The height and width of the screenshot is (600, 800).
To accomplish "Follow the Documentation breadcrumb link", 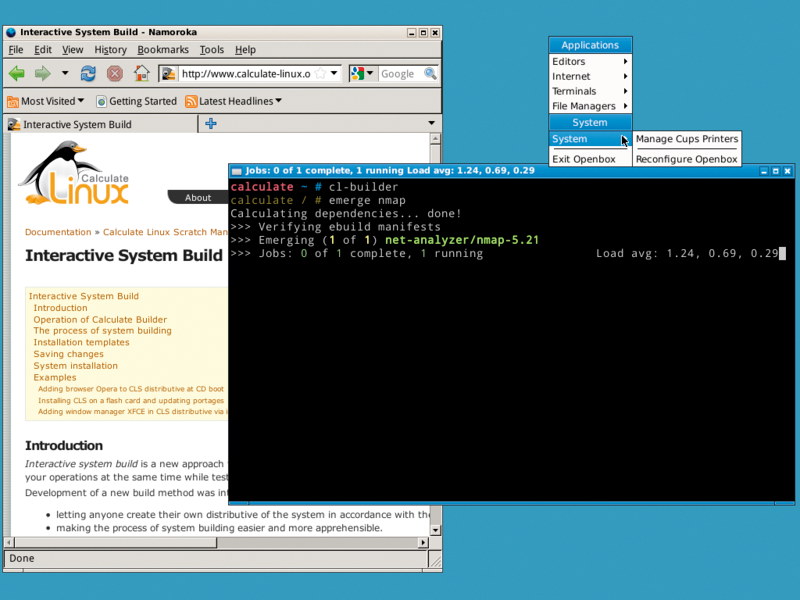I will coord(58,232).
